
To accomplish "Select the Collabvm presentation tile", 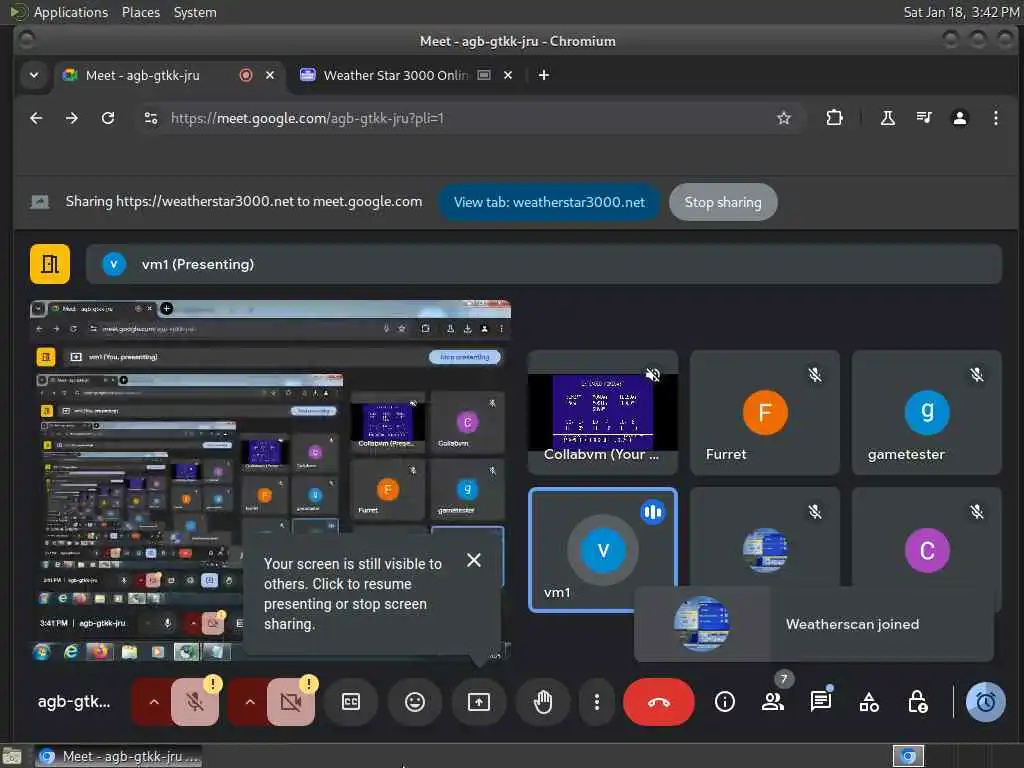I will 603,412.
